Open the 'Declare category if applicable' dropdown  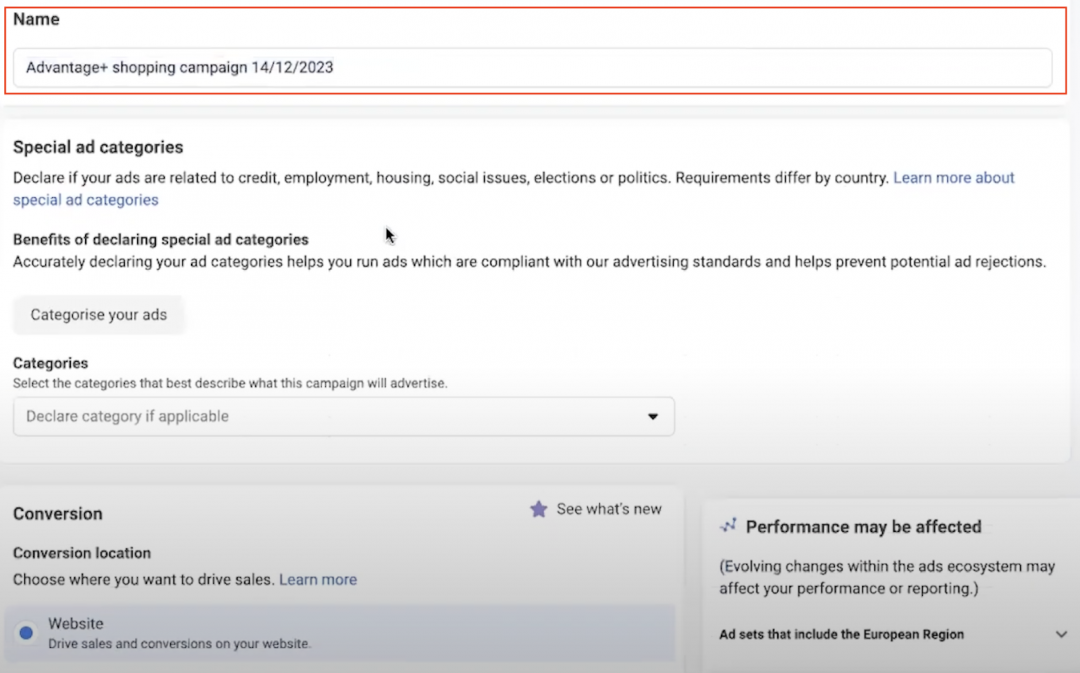(x=344, y=416)
